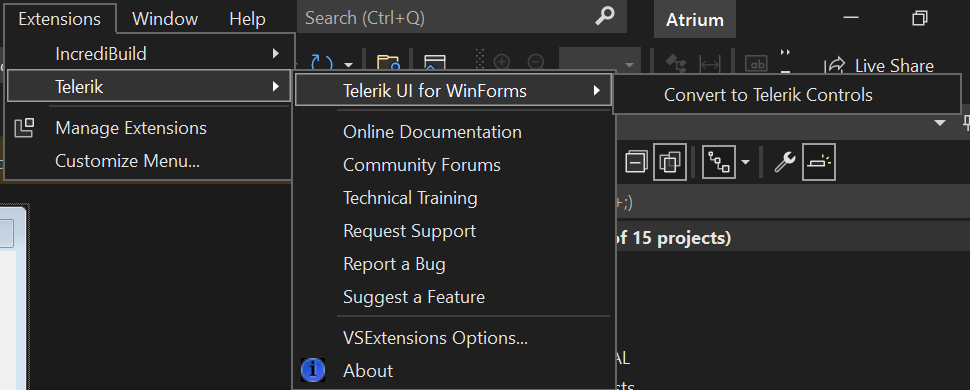Image resolution: width=970 pixels, height=390 pixels.
Task: Expand the Telerik UI for WinForms arrow
Action: coord(596,91)
